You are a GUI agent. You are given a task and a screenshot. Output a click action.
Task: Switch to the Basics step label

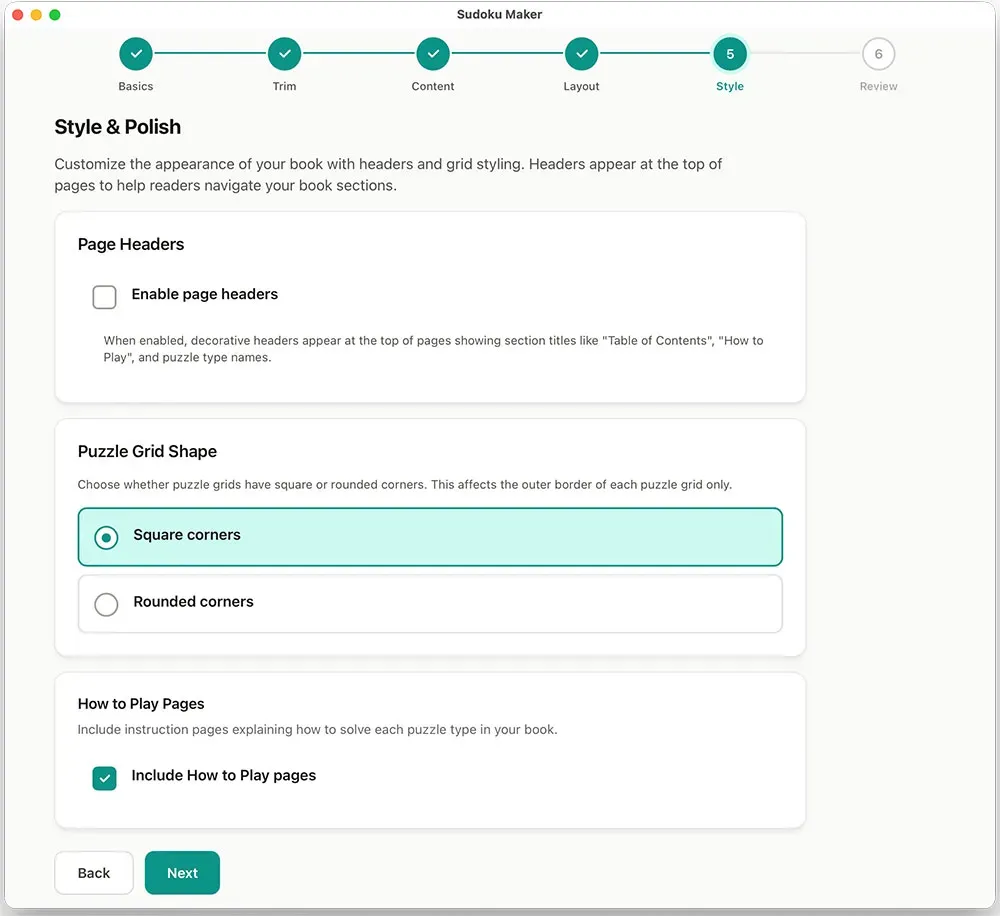click(x=136, y=86)
